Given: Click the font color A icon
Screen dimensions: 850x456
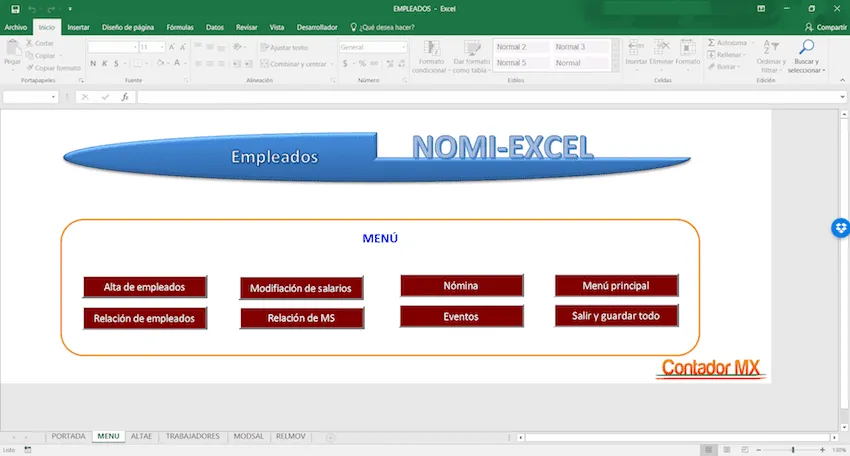Looking at the screenshot, I should (177, 63).
